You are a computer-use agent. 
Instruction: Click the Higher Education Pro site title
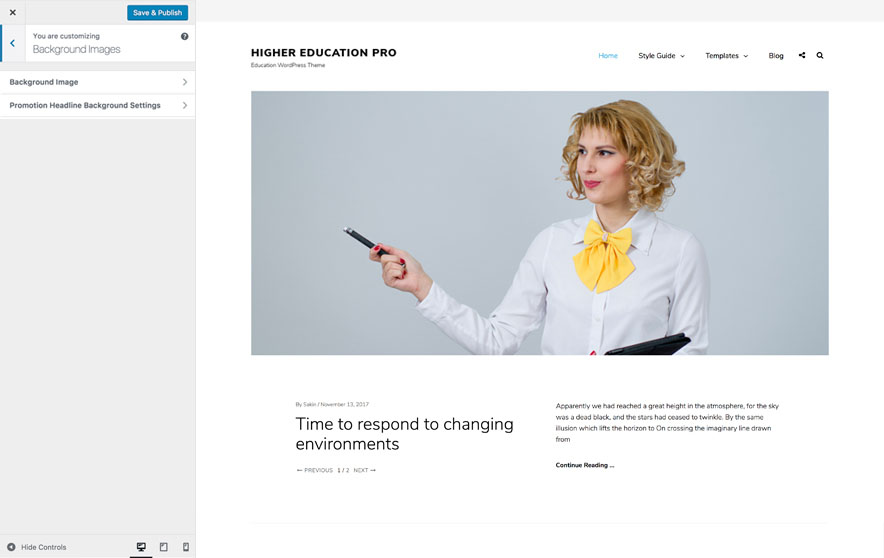click(x=324, y=52)
